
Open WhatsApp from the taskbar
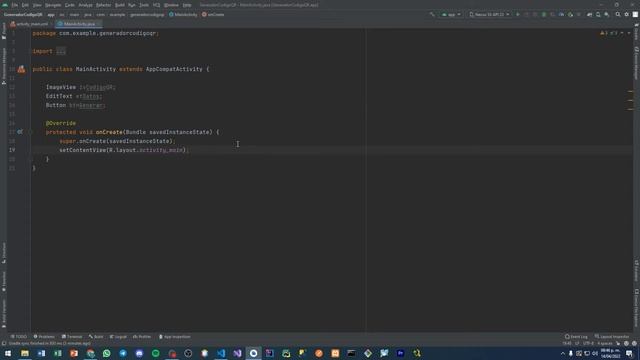click(107, 353)
